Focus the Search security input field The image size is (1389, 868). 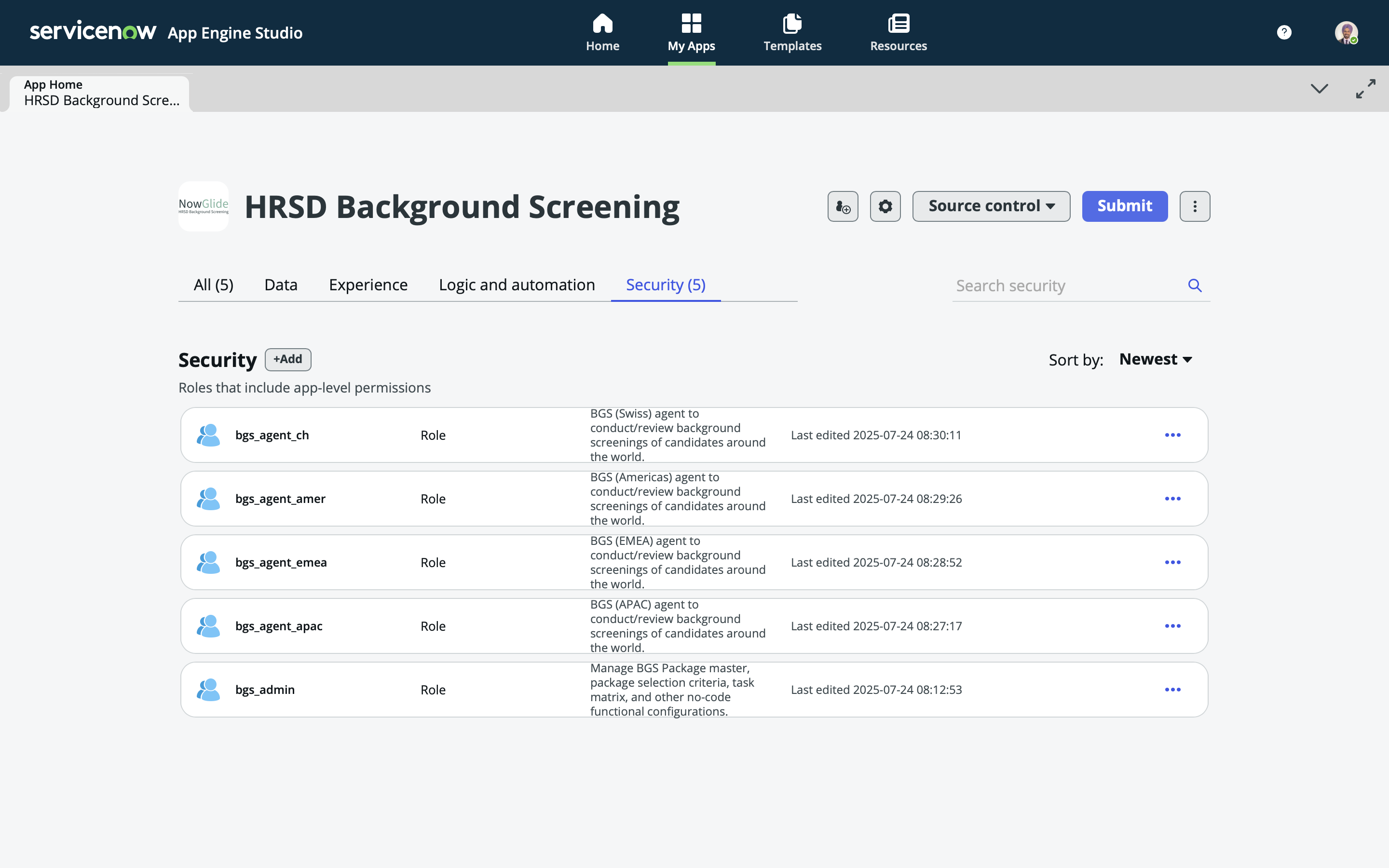click(x=1068, y=285)
